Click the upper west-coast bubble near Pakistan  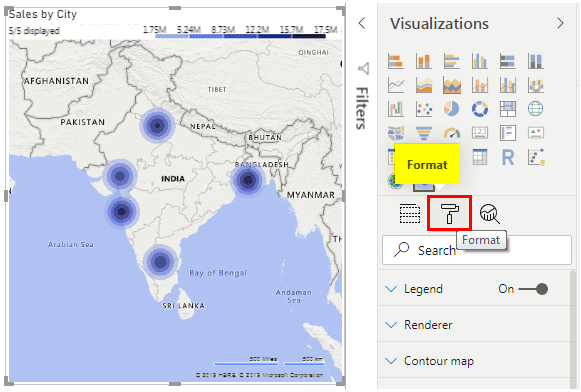click(x=120, y=176)
